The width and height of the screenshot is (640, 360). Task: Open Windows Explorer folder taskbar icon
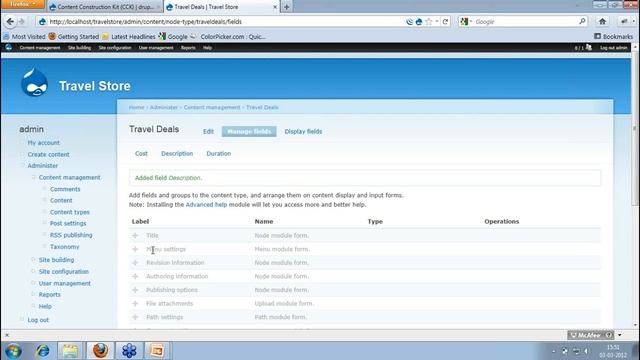pos(70,351)
